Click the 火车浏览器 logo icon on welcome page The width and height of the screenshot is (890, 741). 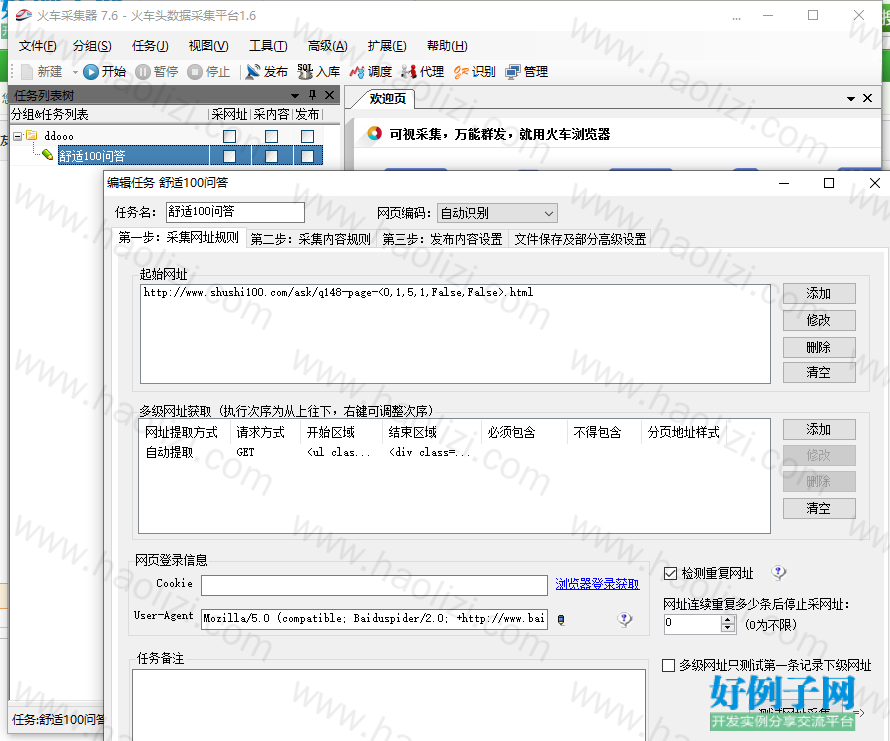point(375,133)
